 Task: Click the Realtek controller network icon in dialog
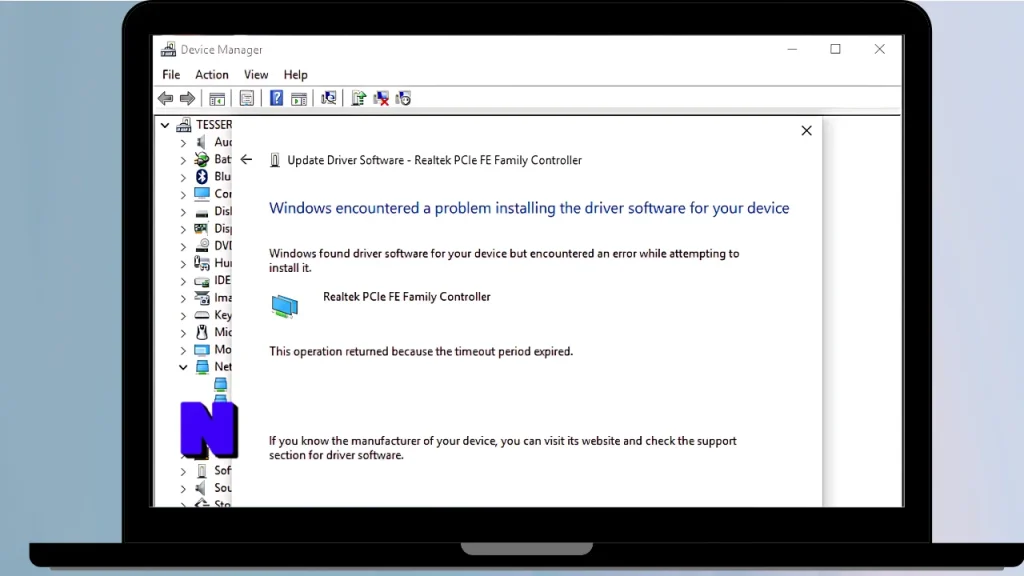(285, 306)
